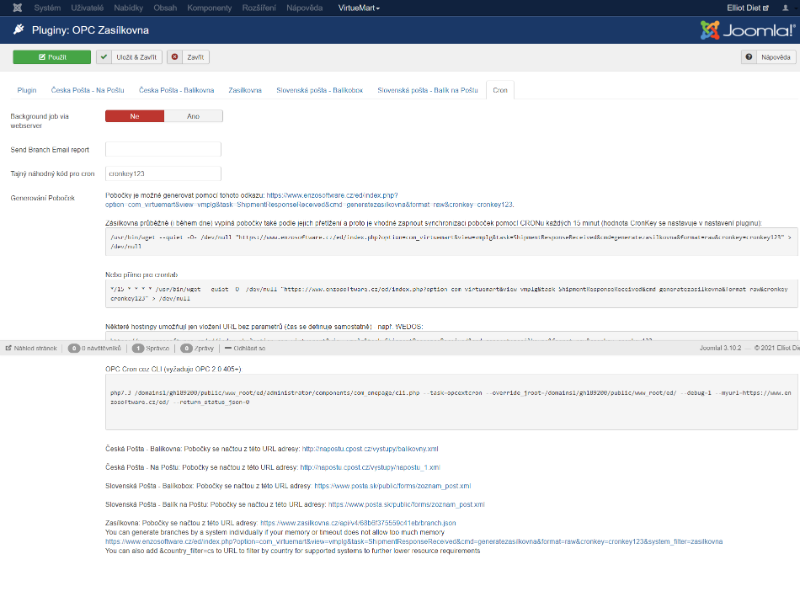This screenshot has width=800, height=591.
Task: Click the Joomla! logo at top right
Action: 747,30
